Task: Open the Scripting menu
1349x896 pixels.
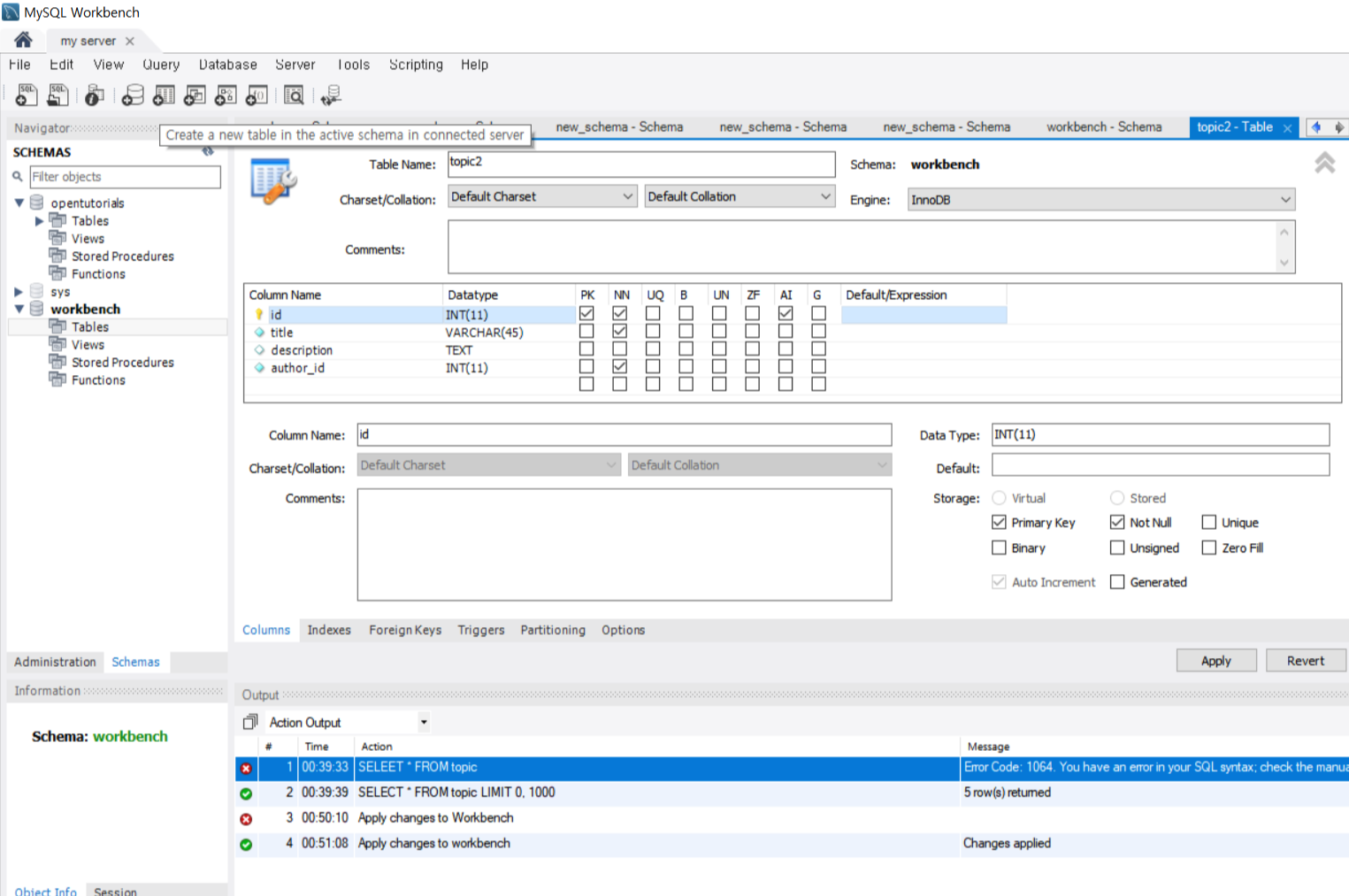Action: (x=416, y=65)
